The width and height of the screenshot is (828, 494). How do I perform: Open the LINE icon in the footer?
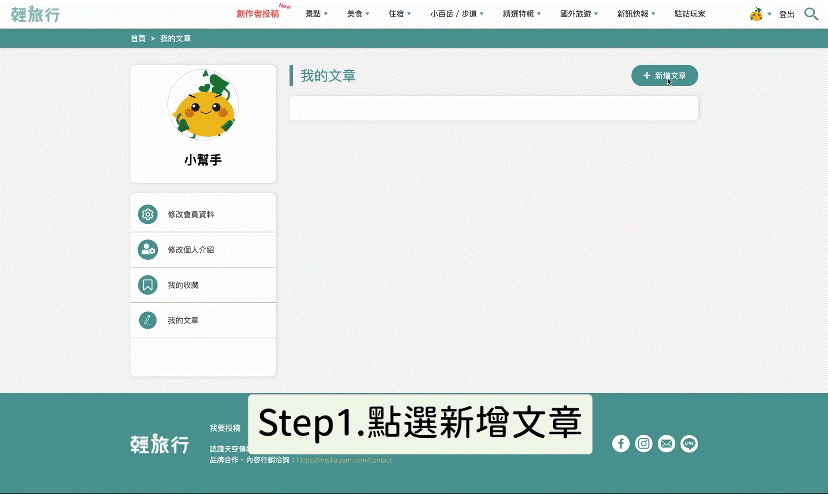pyautogui.click(x=689, y=443)
